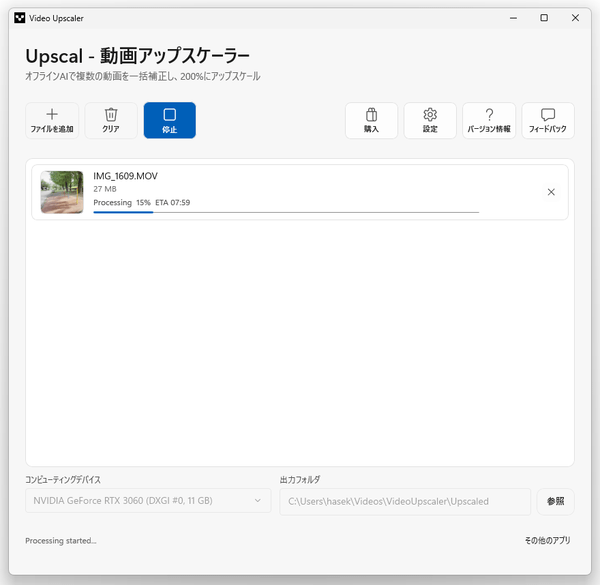Open バージョン情報 question mark button

[489, 121]
